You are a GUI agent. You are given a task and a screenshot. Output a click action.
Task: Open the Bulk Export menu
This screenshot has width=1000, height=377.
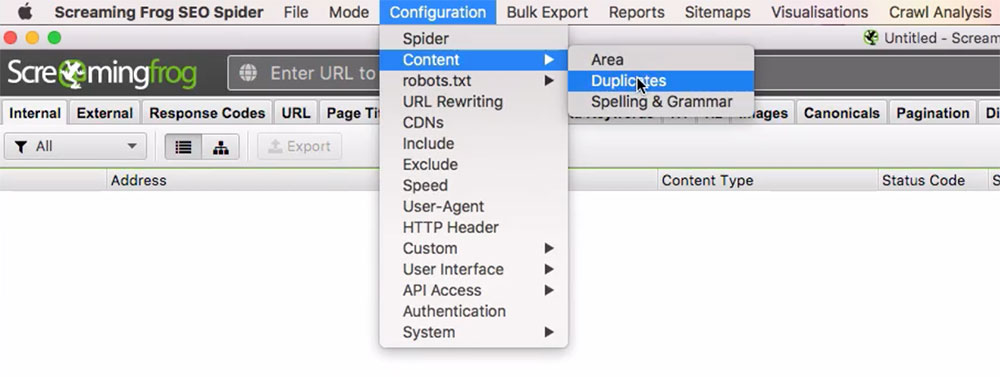pos(547,12)
